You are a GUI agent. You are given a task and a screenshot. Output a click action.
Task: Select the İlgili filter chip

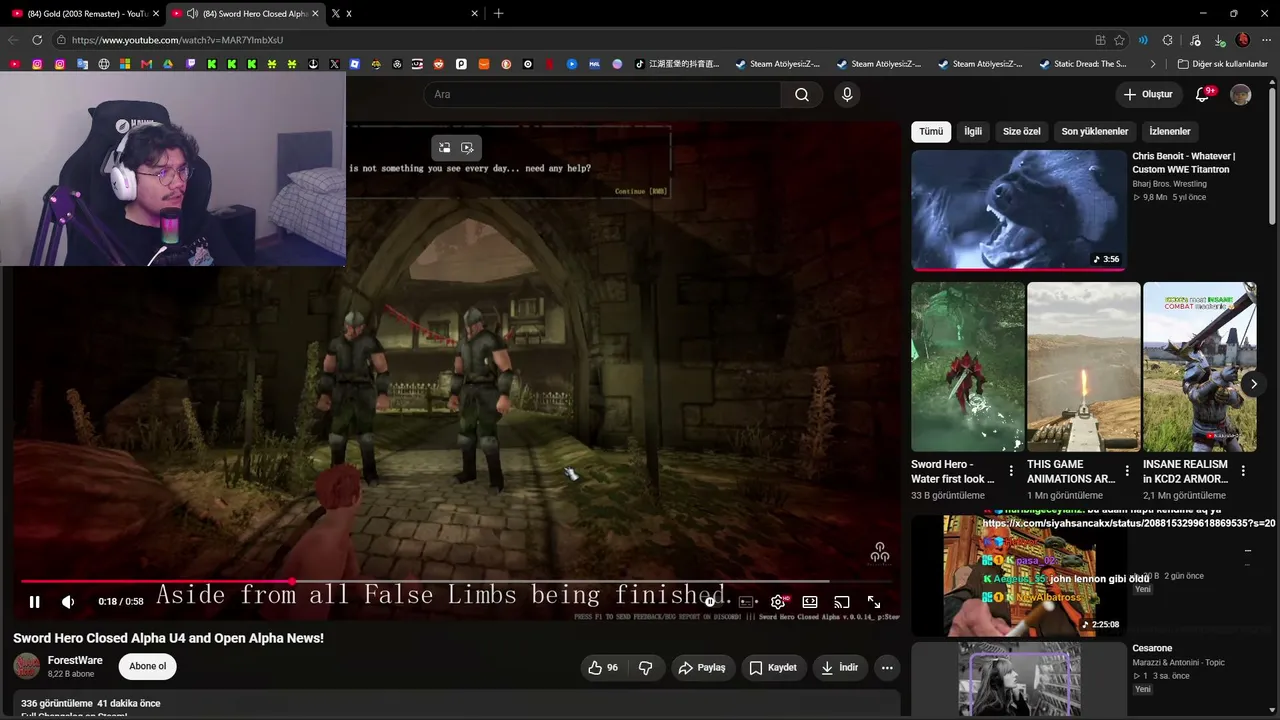(x=973, y=131)
